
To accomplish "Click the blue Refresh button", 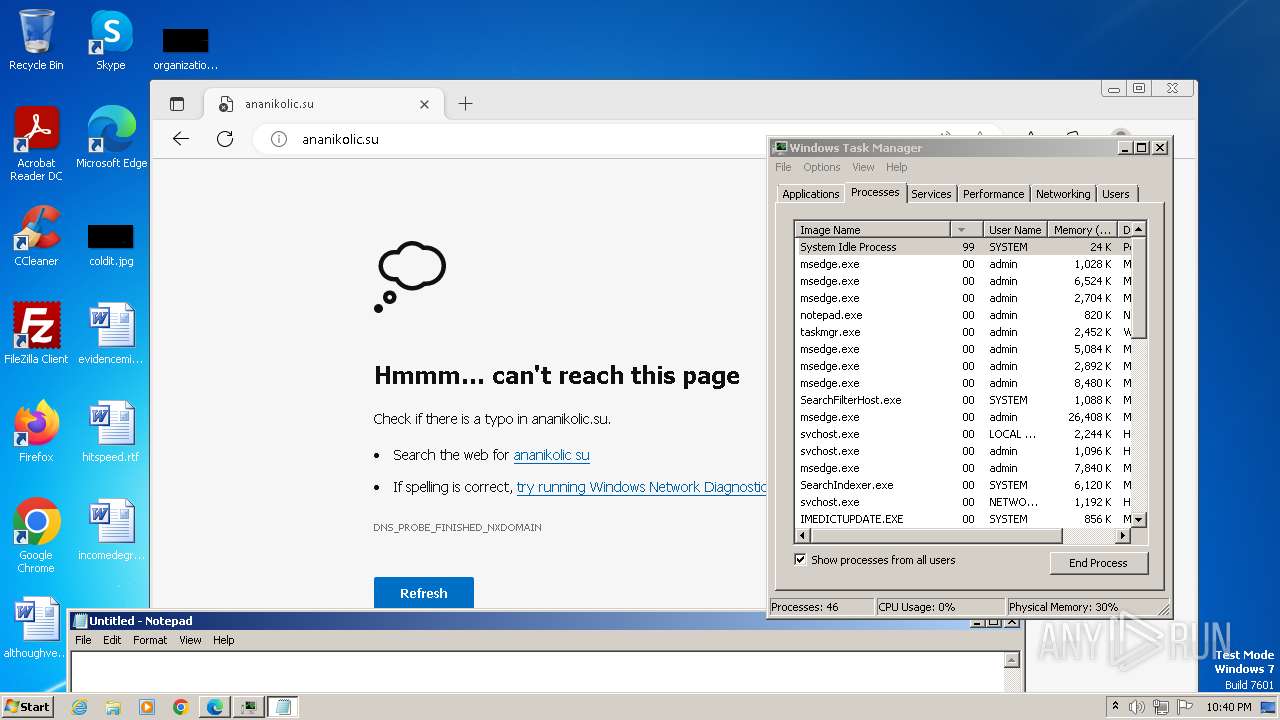I will [424, 593].
